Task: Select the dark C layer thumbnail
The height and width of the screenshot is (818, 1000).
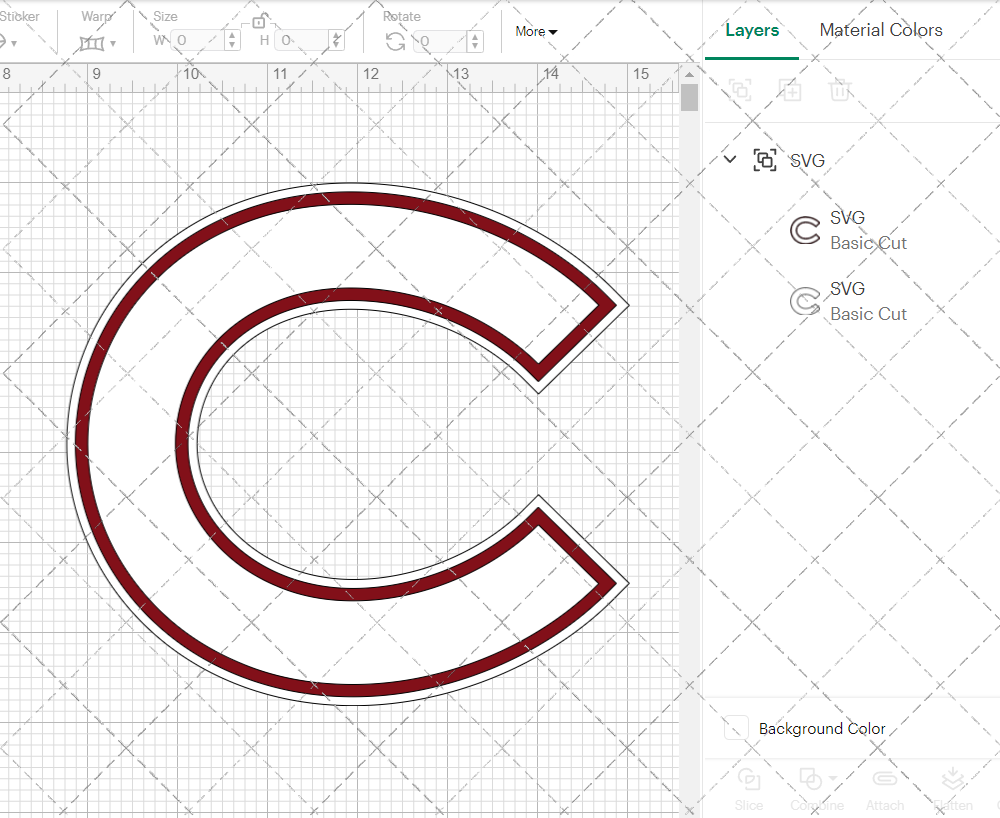Action: (x=805, y=230)
